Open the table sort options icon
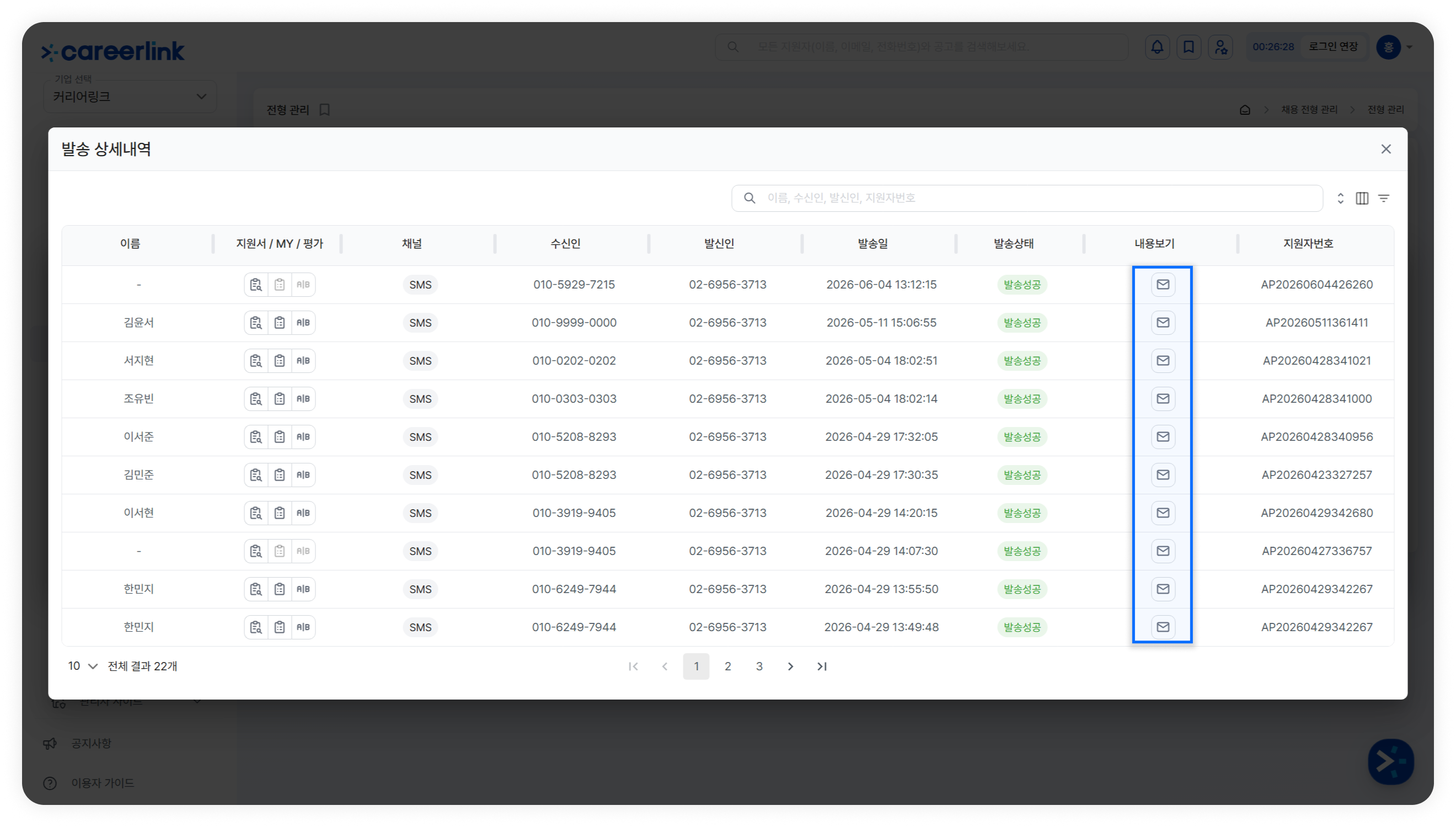This screenshot has width=1456, height=827. 1340,198
